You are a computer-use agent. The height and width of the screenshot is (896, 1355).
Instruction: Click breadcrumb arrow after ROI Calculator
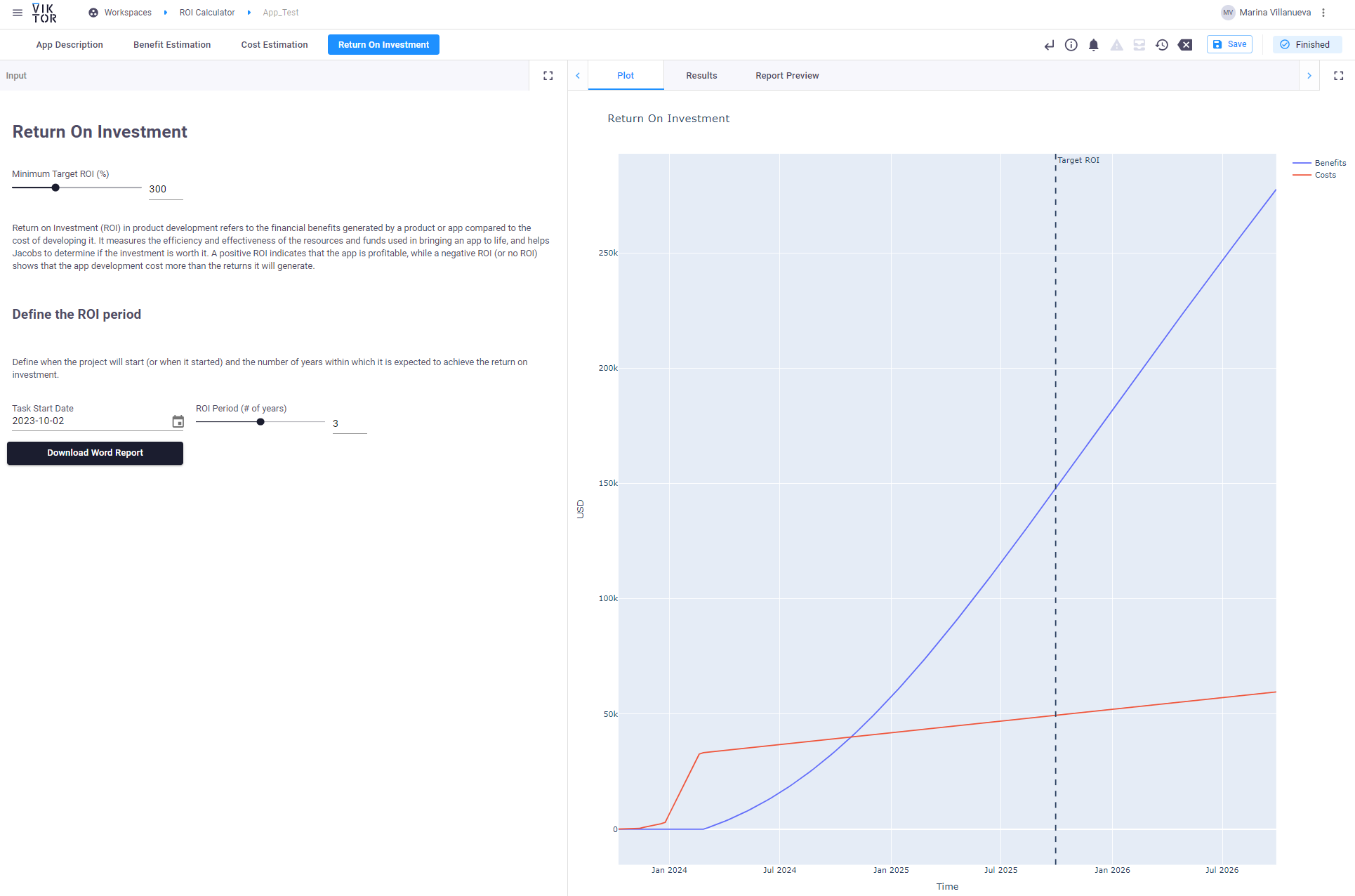coord(249,13)
